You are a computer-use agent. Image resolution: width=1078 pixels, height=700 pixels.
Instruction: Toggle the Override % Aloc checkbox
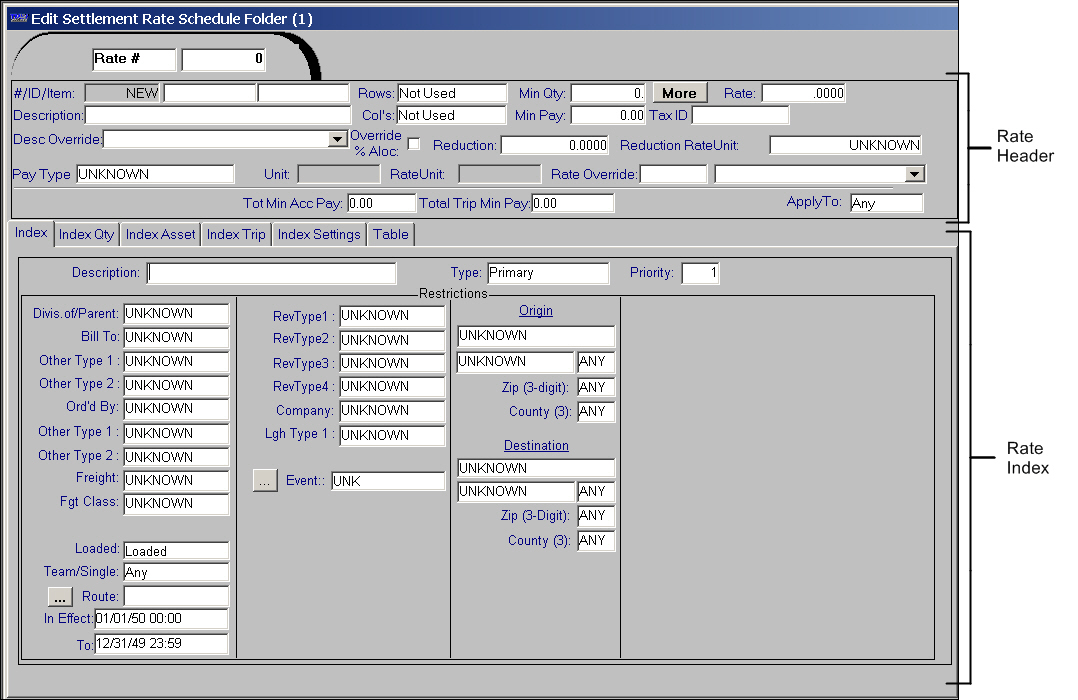(x=414, y=144)
